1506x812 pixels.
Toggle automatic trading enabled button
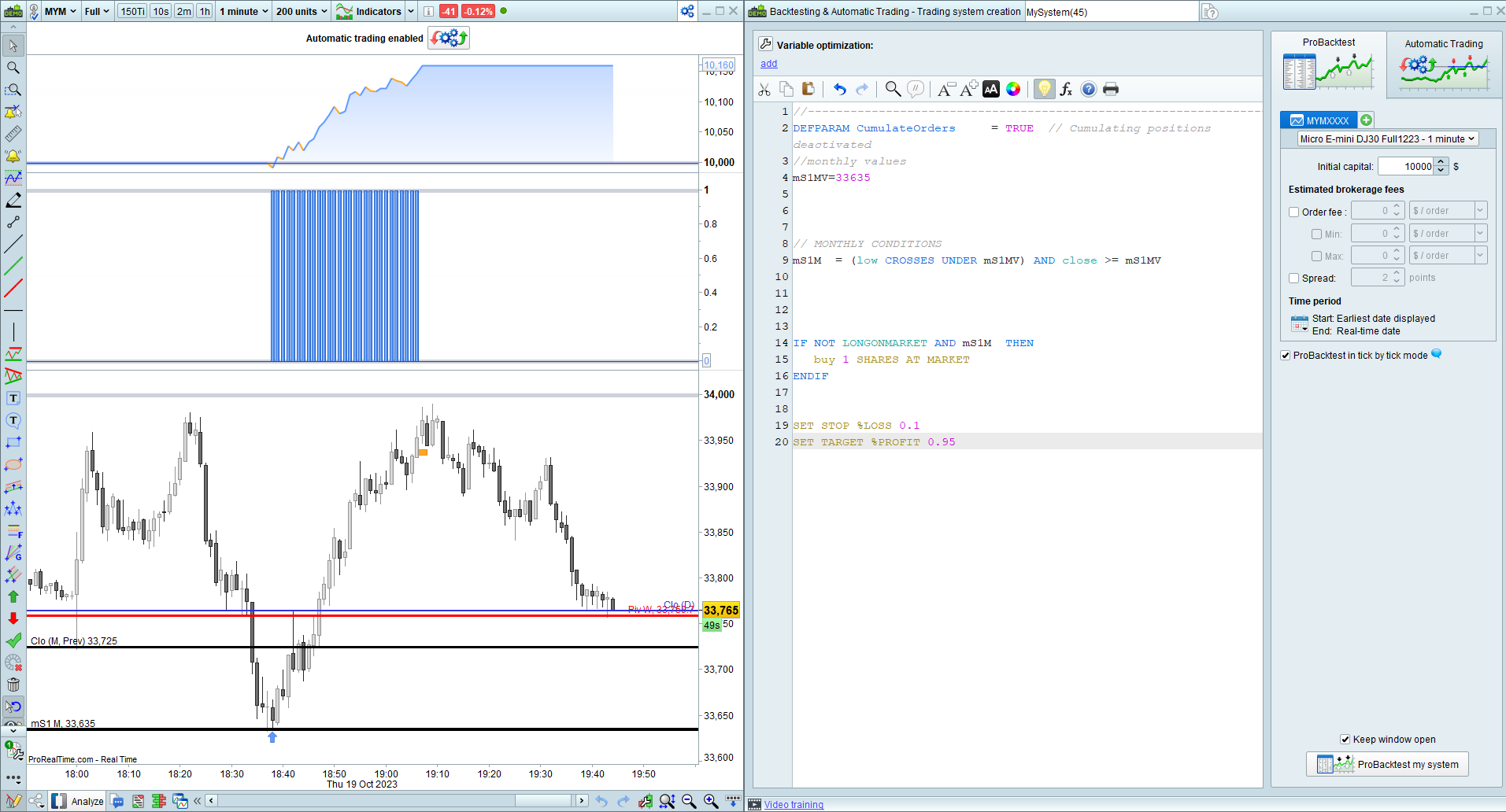click(449, 38)
